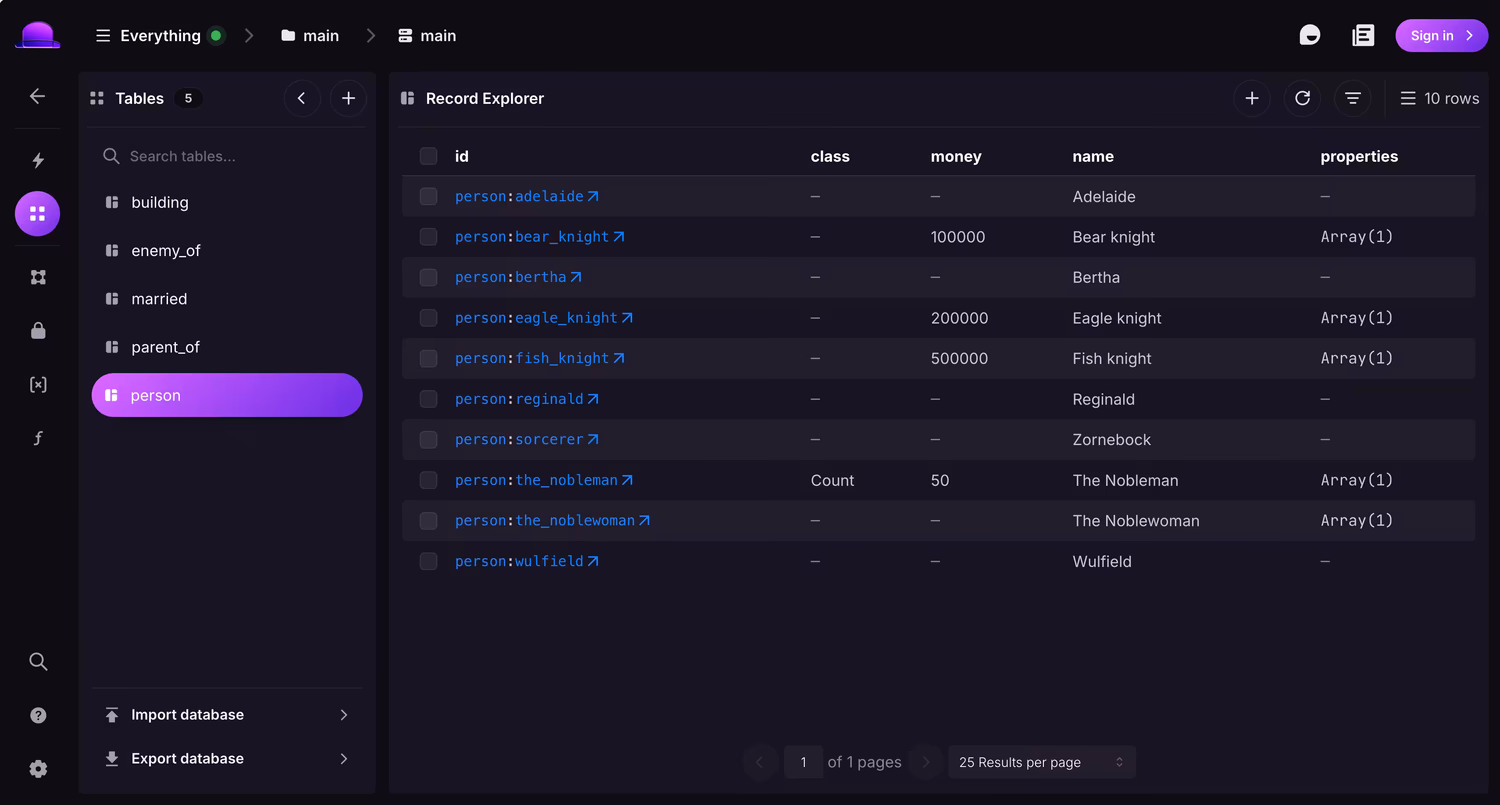Click the database icon before last main
Viewport: 1500px width, 805px height.
405,36
